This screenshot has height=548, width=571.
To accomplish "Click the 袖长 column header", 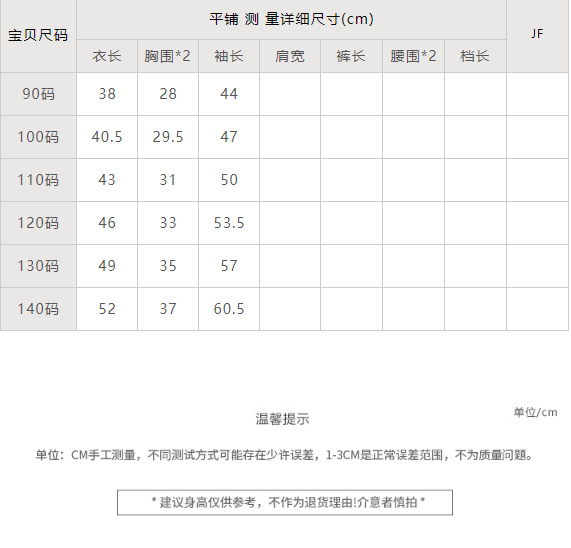I will point(229,56).
